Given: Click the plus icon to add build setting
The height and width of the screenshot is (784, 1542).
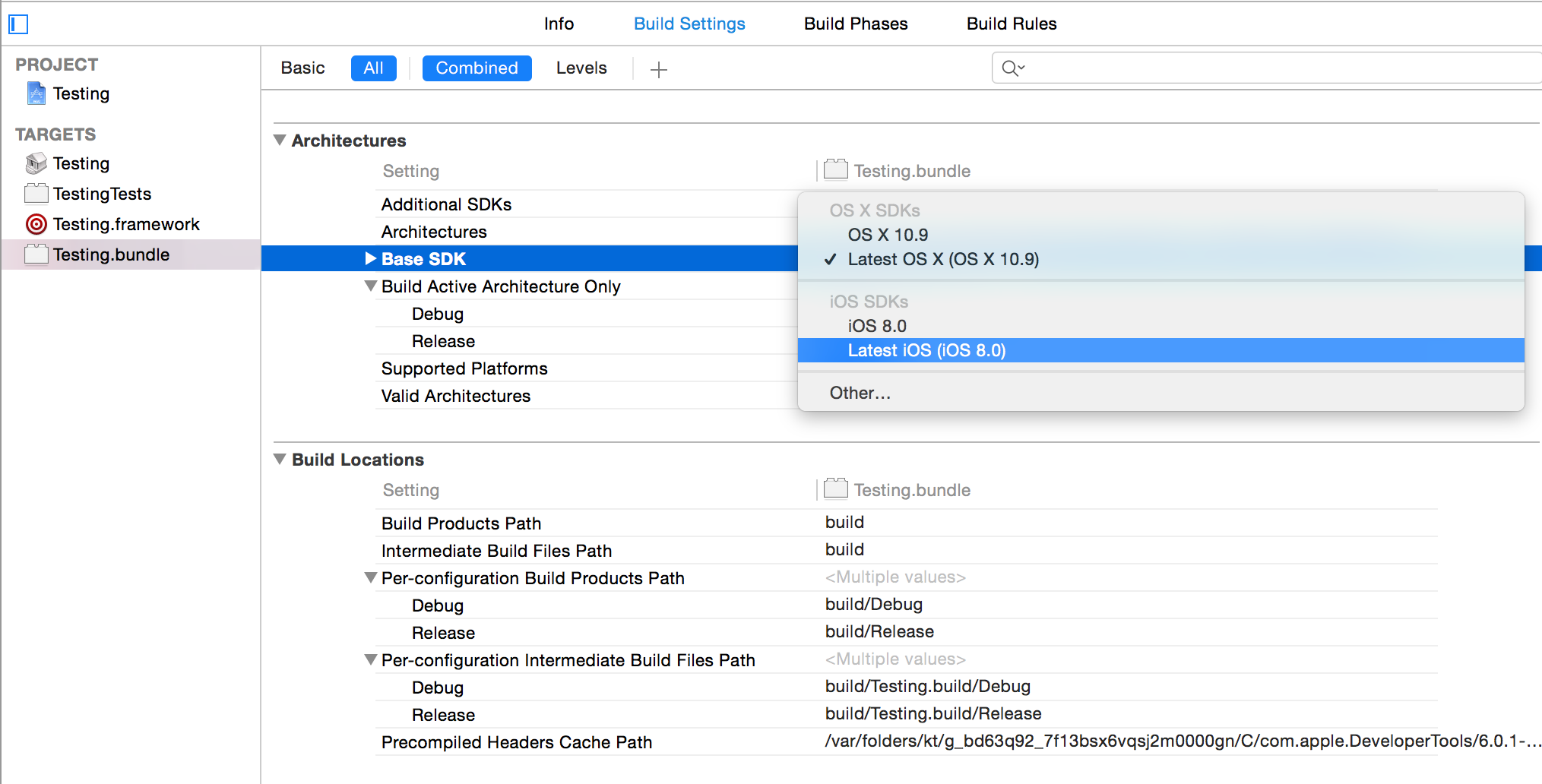Looking at the screenshot, I should pyautogui.click(x=659, y=70).
